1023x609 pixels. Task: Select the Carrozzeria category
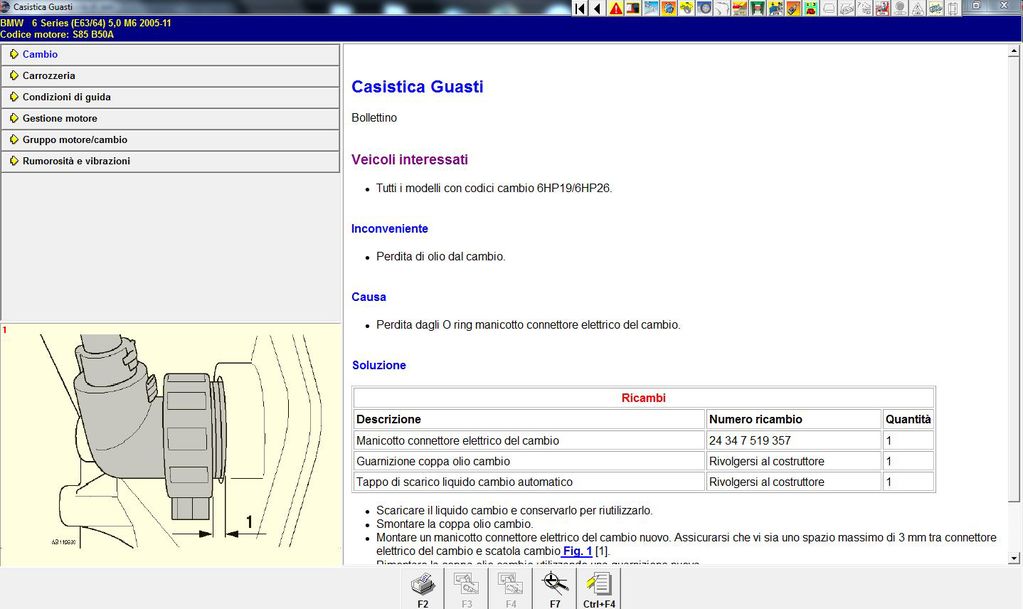[170, 76]
